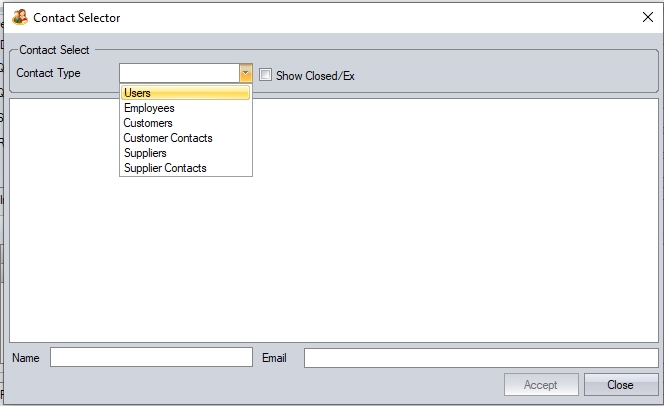This screenshot has width=664, height=406.
Task: Focus the Name input field
Action: (x=152, y=357)
